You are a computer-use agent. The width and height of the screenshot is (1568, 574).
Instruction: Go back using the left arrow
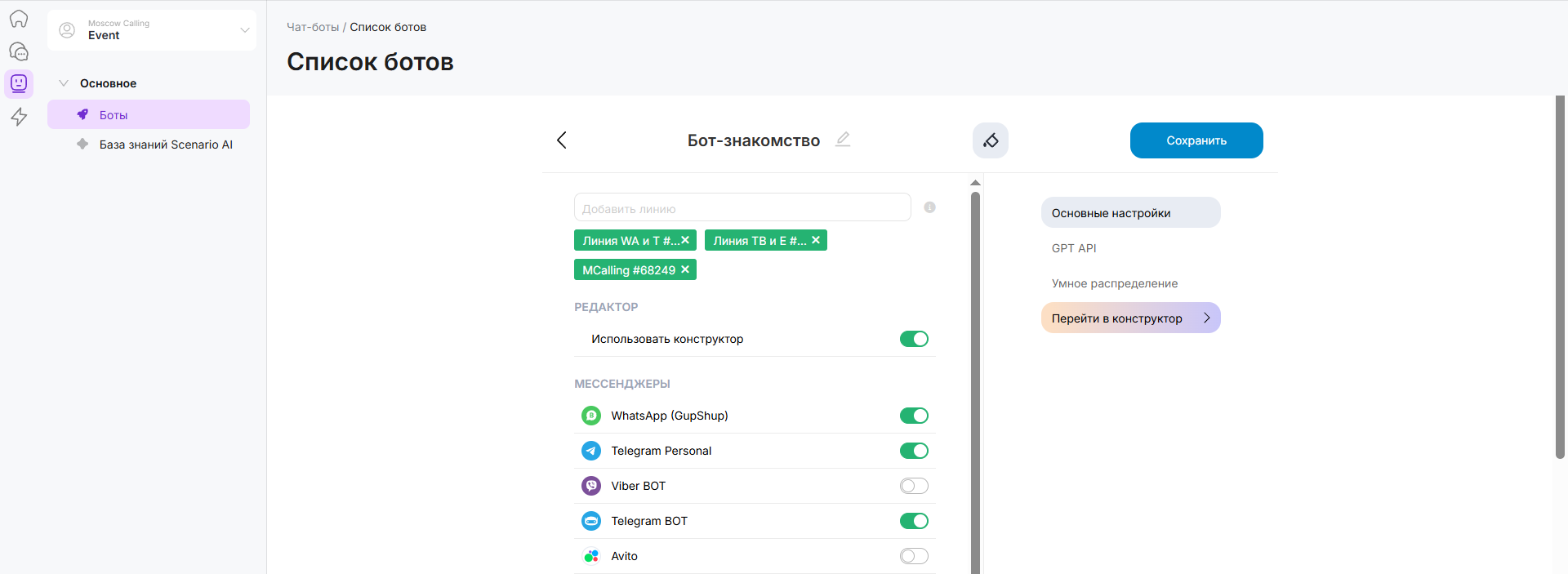click(x=562, y=140)
